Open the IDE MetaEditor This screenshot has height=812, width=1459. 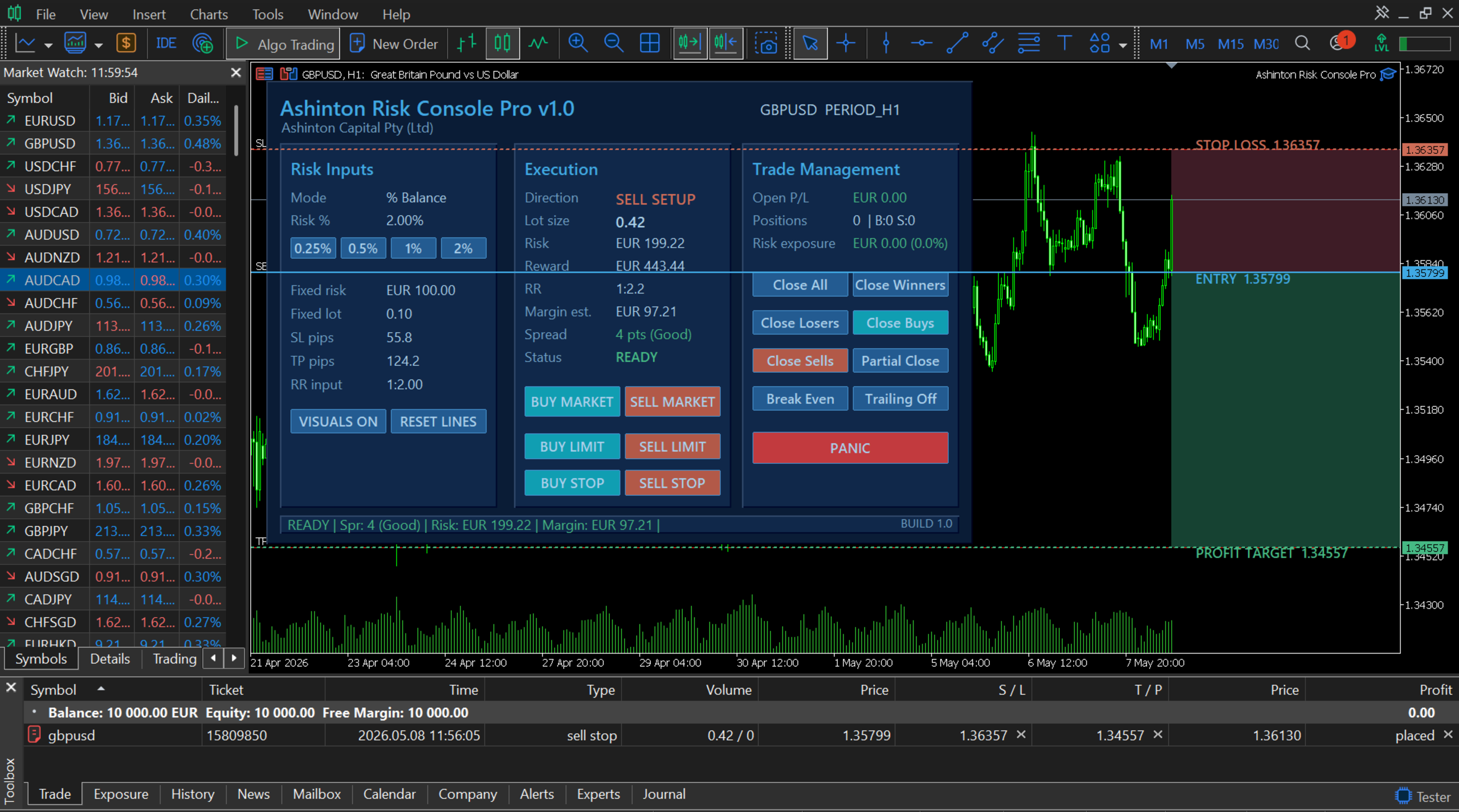coord(166,43)
